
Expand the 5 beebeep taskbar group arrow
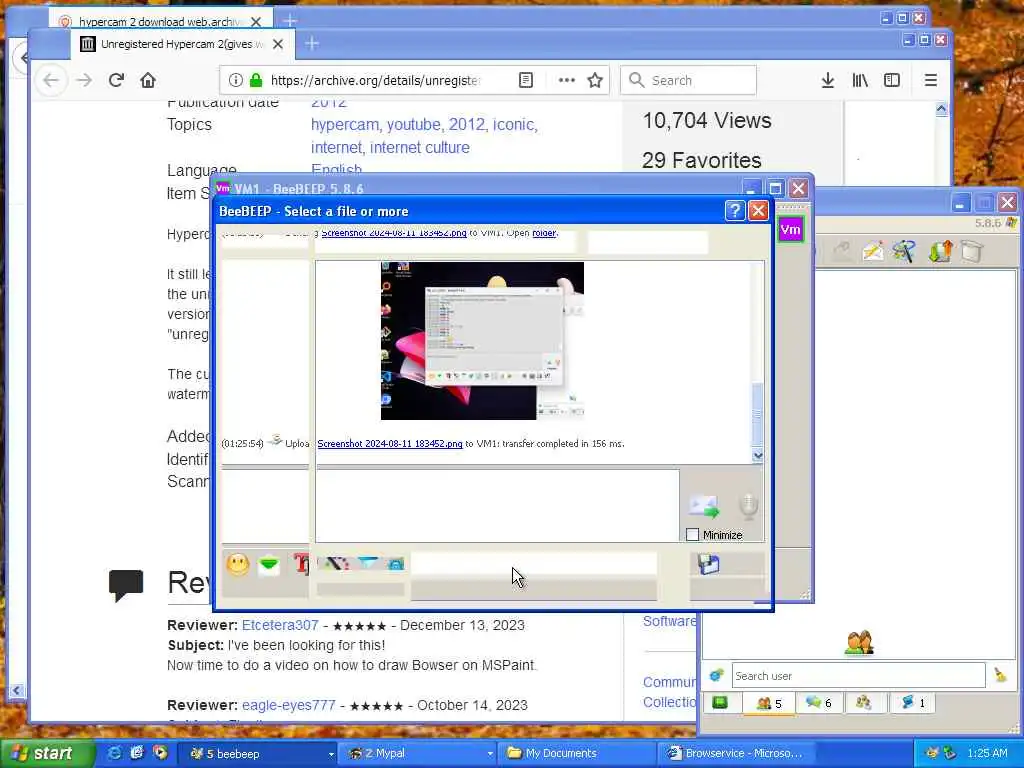[x=331, y=754]
